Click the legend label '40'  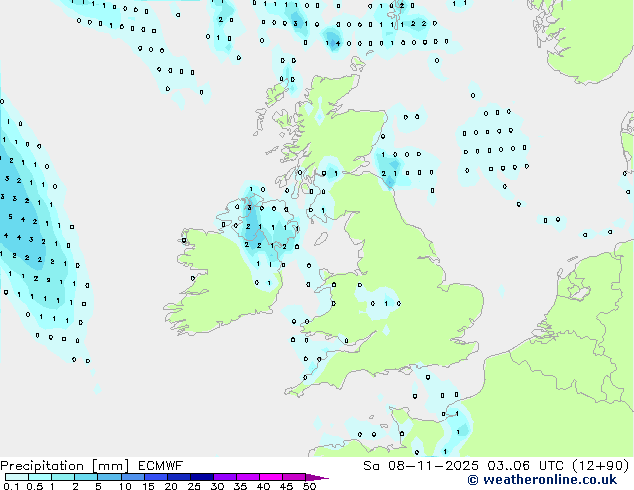264,486
